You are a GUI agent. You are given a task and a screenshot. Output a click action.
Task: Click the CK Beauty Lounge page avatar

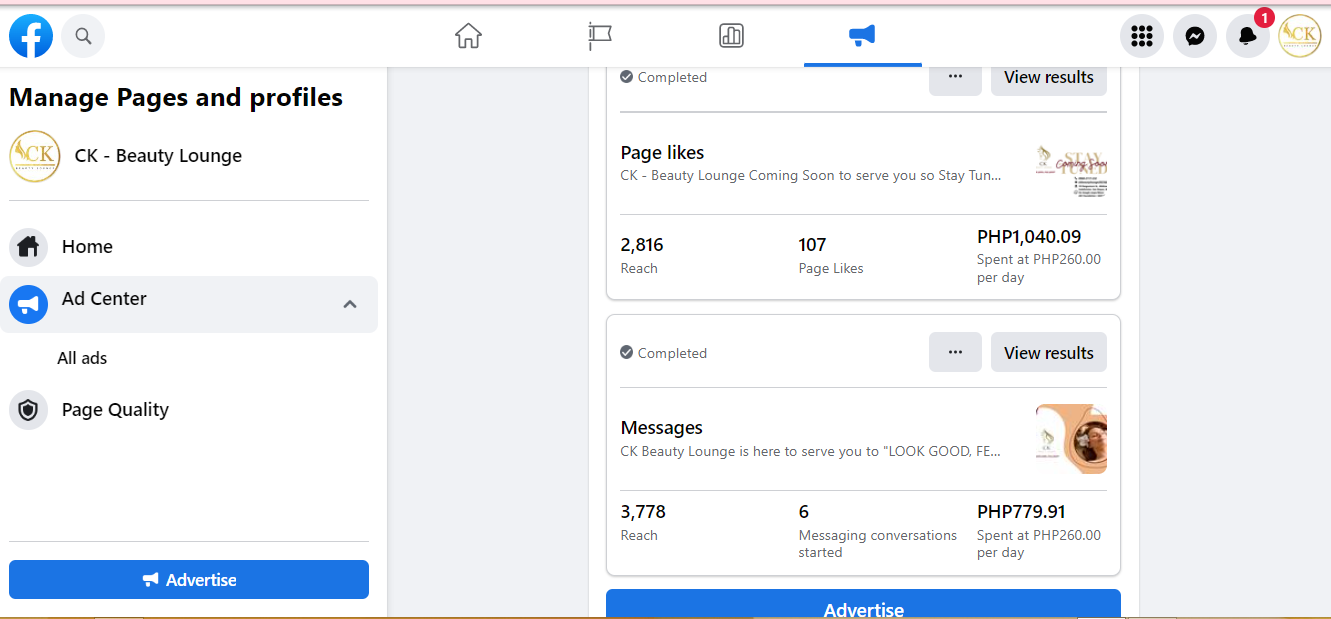pos(35,156)
